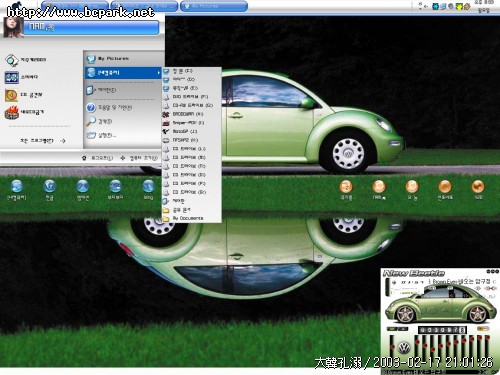
Task: Open Shared Documents folder in submenu
Action: tap(191, 210)
